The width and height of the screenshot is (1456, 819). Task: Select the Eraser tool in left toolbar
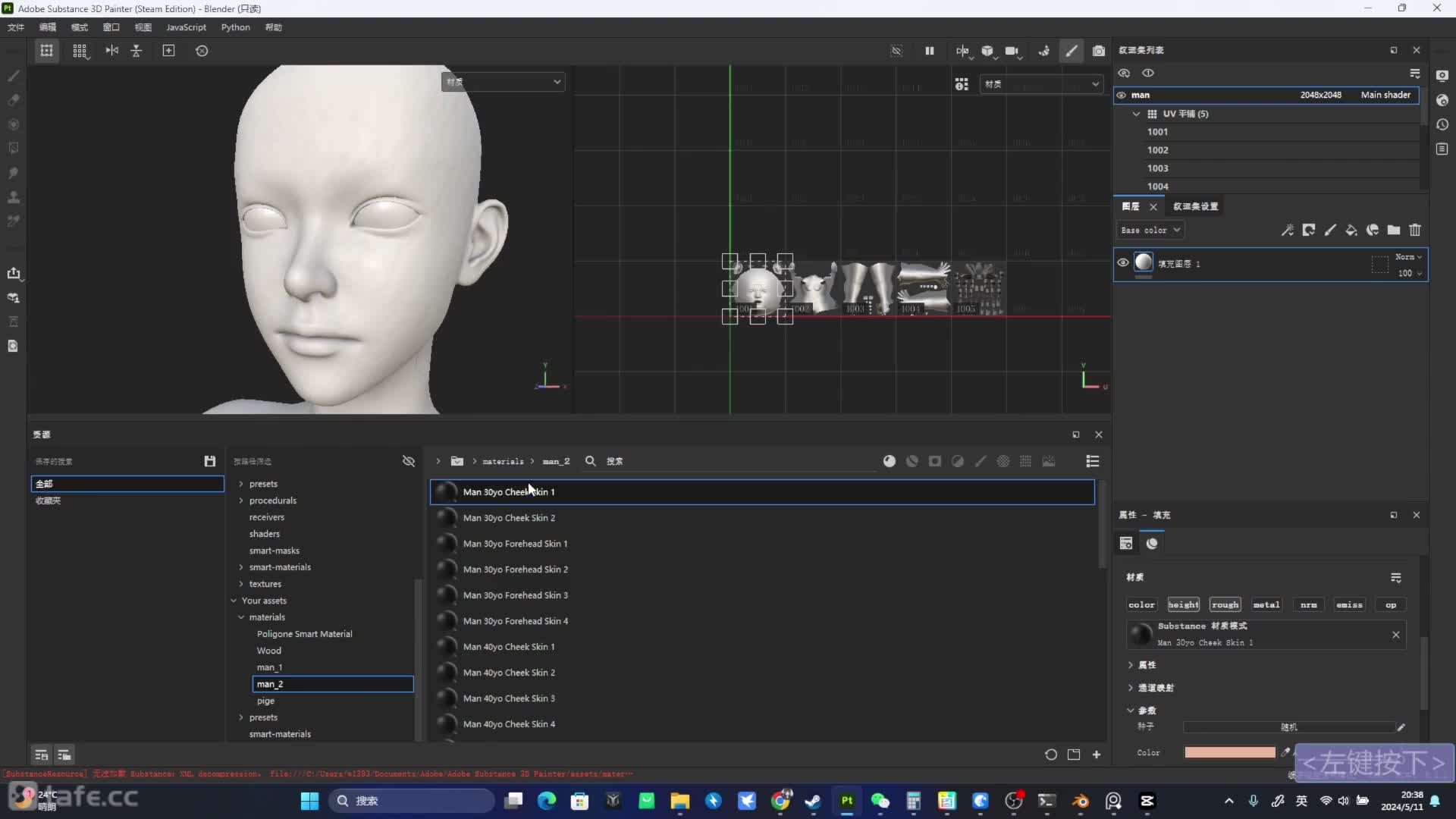tap(13, 100)
